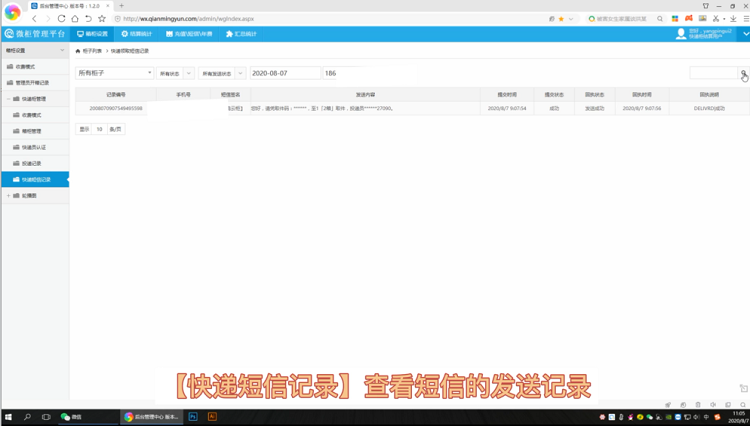Open Task View on the taskbar
This screenshot has height=426, width=750.
pyautogui.click(x=46, y=417)
